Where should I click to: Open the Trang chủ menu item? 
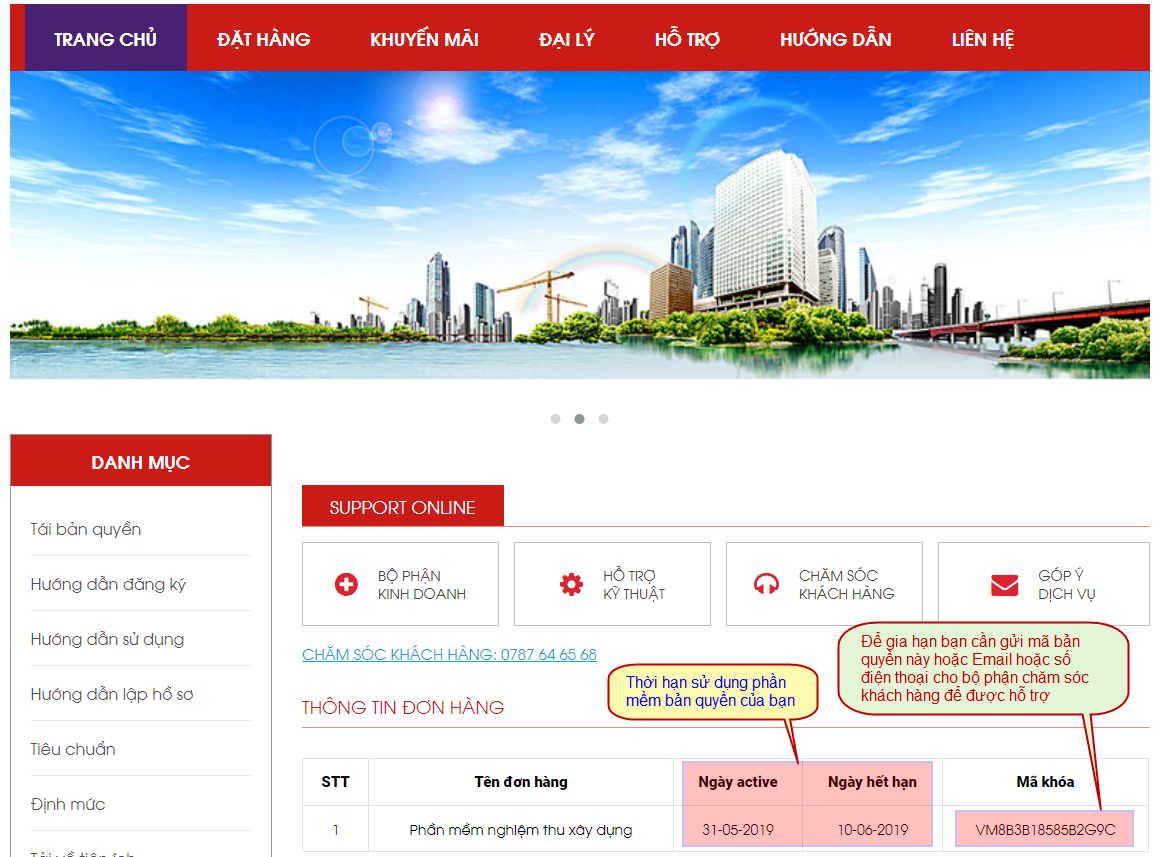(105, 39)
